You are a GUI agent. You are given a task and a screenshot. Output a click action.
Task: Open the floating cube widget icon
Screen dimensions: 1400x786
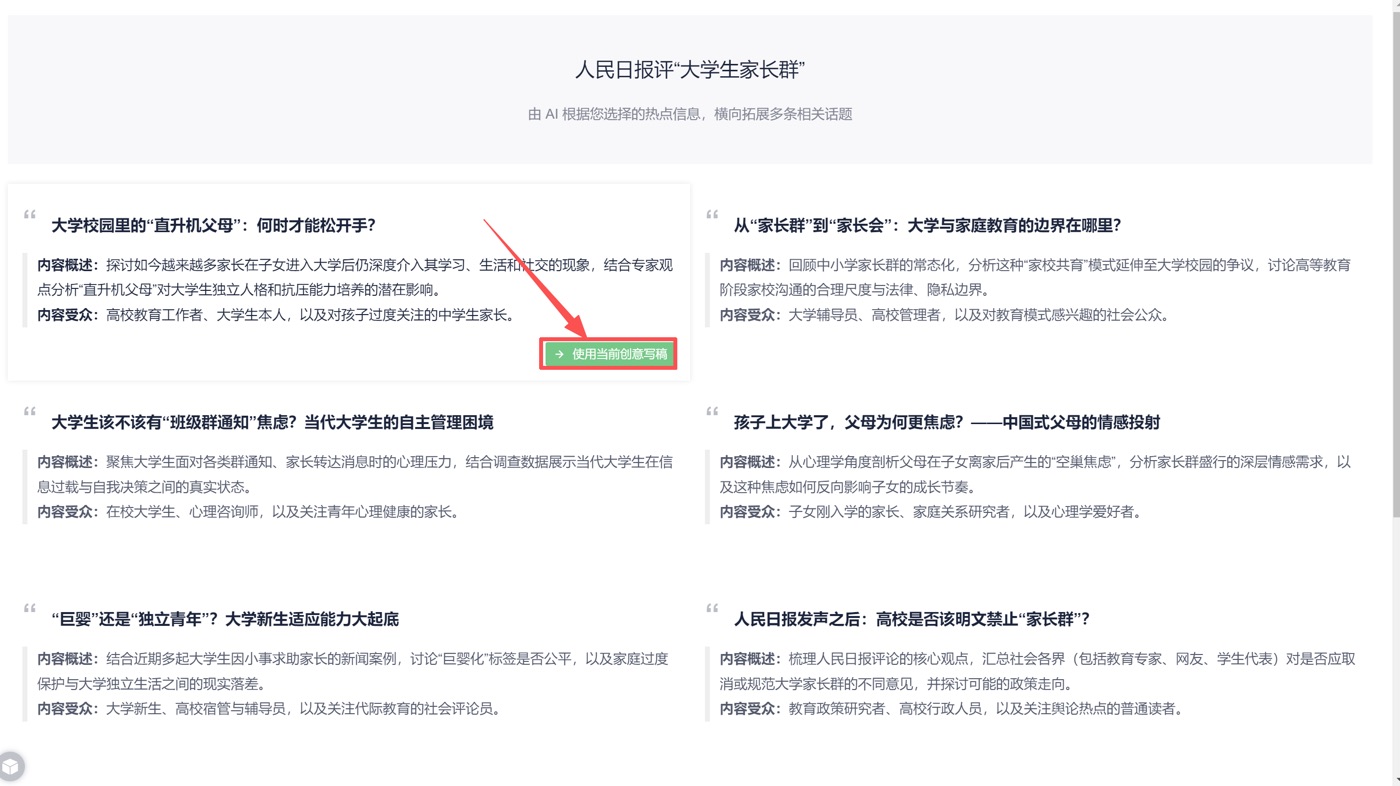pos(11,766)
